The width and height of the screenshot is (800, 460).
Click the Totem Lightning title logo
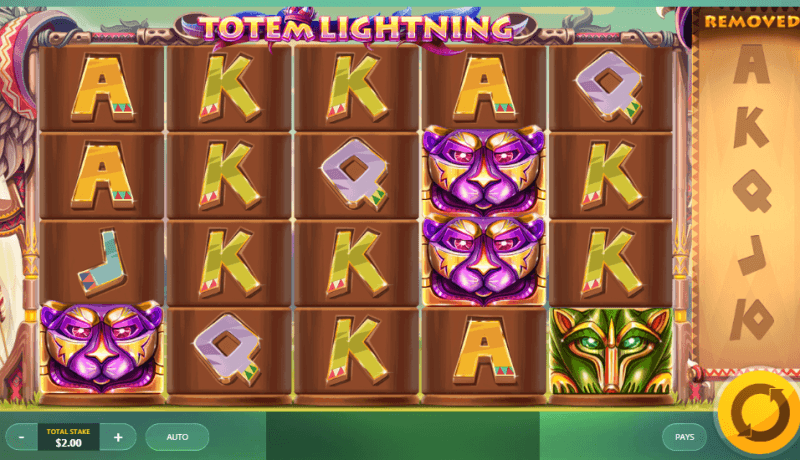(x=356, y=28)
